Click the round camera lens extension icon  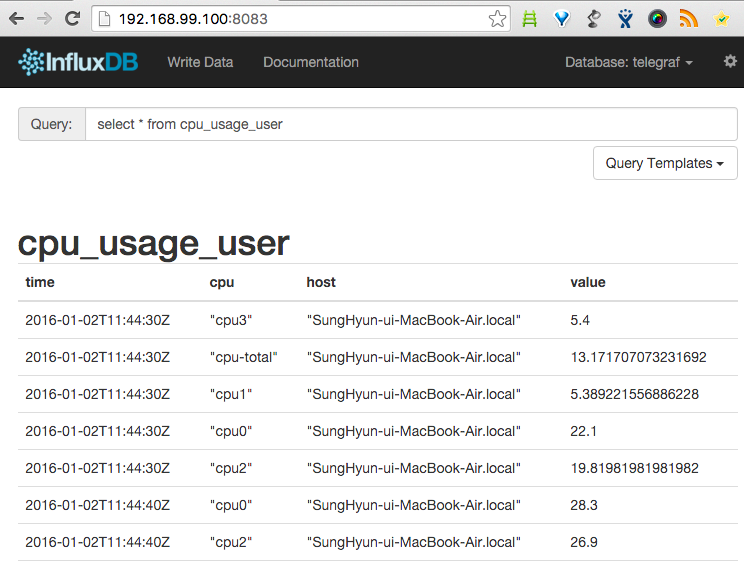pos(657,19)
